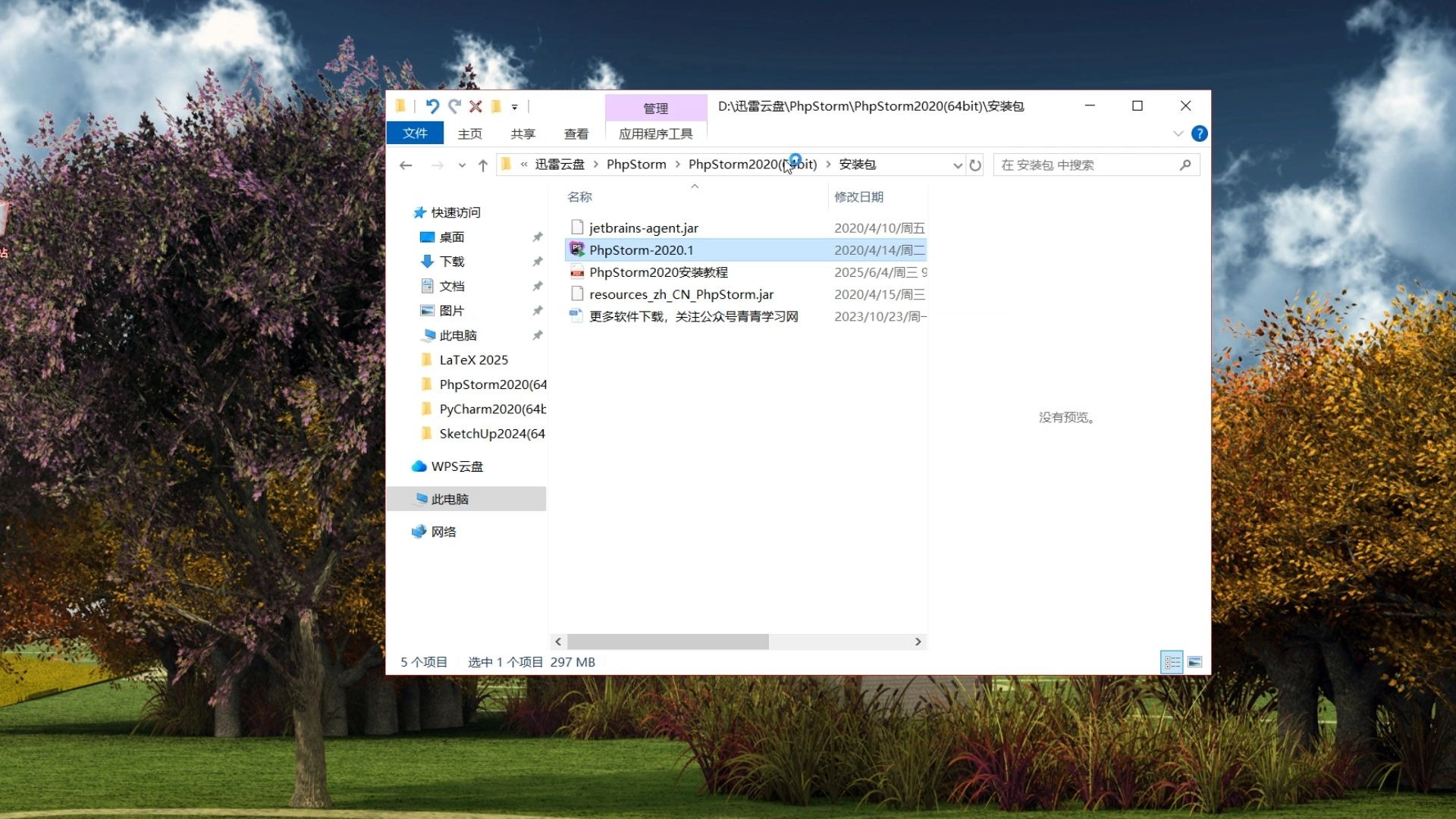
Task: Go forward with the right arrow button
Action: coord(437,165)
